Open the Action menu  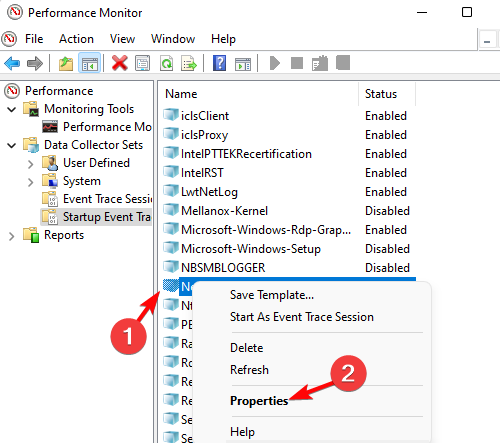coord(76,39)
